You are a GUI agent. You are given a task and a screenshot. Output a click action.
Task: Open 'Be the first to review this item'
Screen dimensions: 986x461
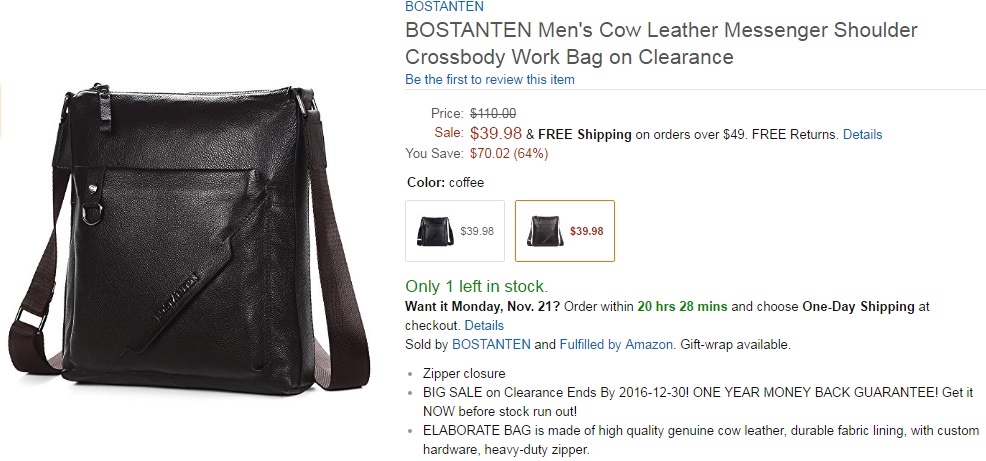[489, 79]
